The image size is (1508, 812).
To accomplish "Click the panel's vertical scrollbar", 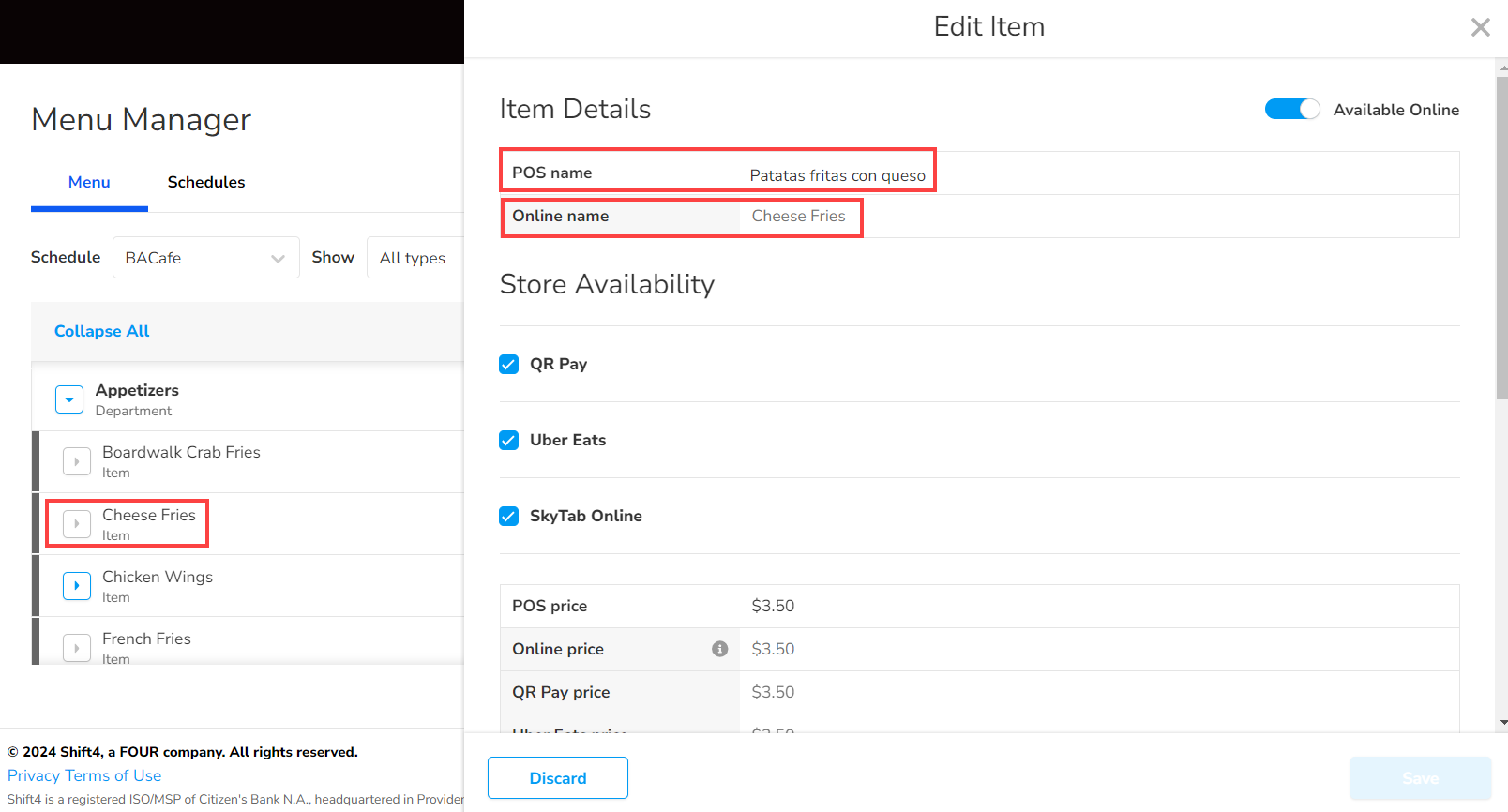I will pos(1501,234).
